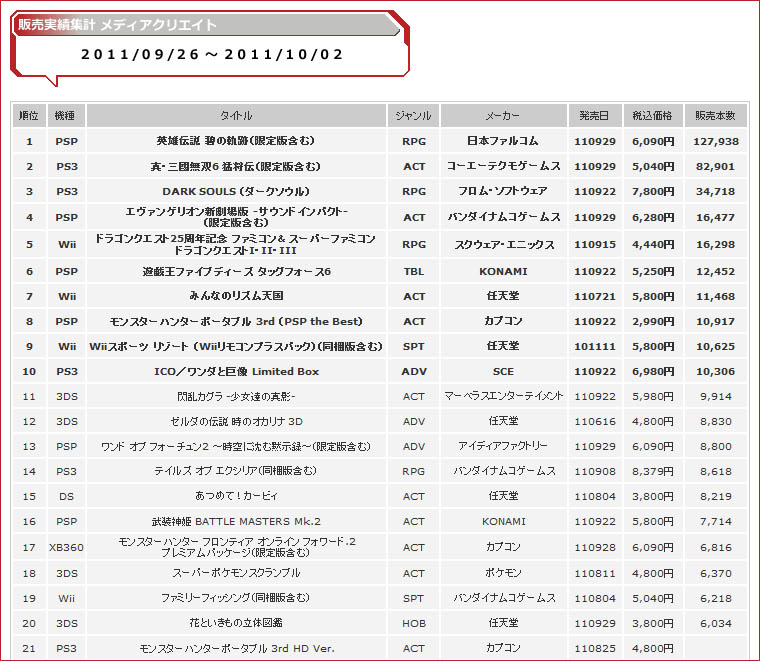The height and width of the screenshot is (661, 760).
Task: Click price 7,800円
Action: coord(653,192)
